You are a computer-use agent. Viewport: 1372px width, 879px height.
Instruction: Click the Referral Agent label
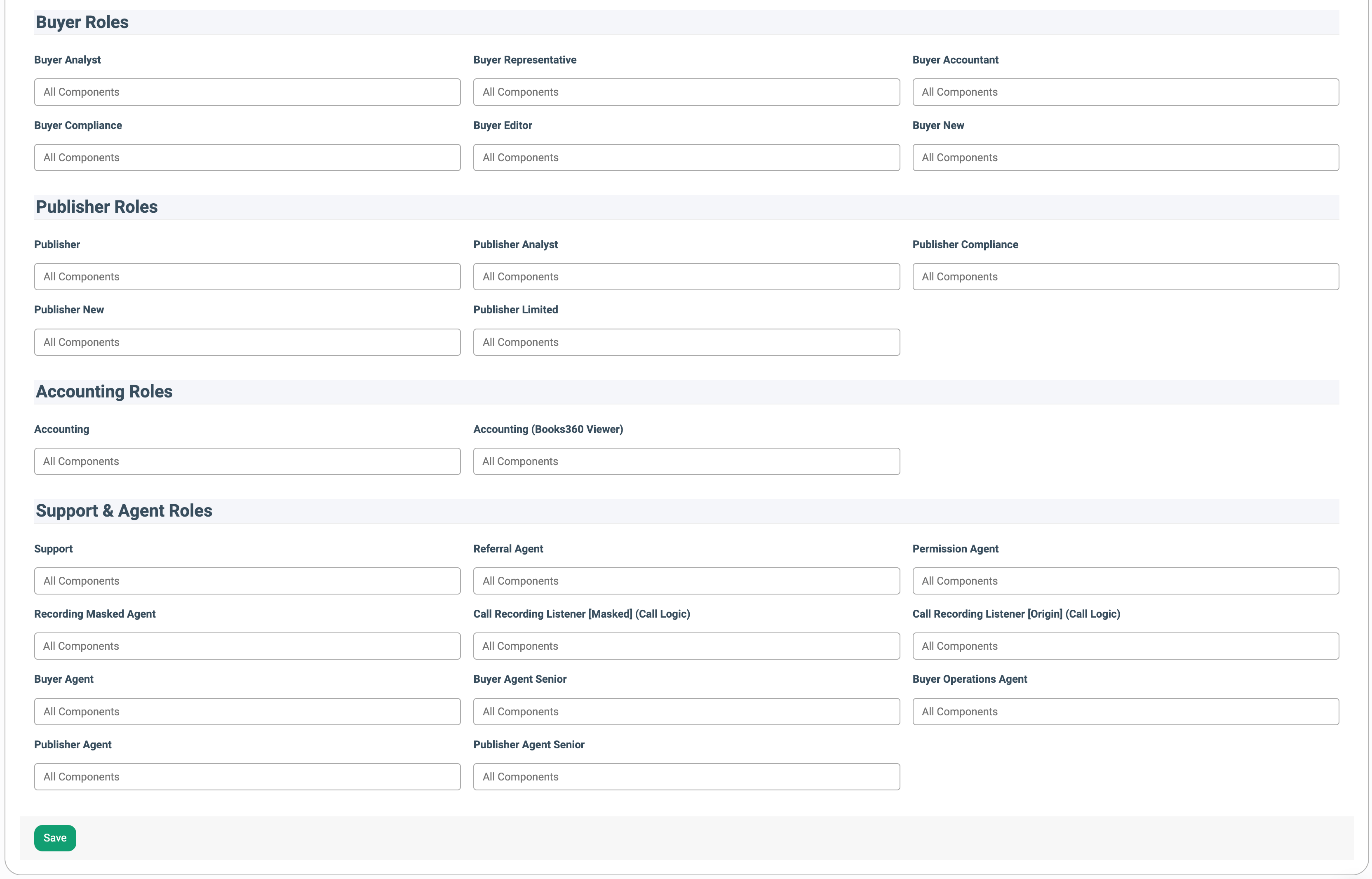(508, 549)
